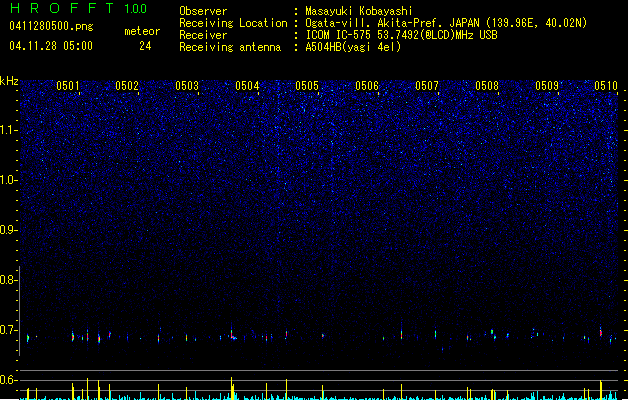Click the 0509 time marker
The height and width of the screenshot is (400, 629).
tap(547, 86)
